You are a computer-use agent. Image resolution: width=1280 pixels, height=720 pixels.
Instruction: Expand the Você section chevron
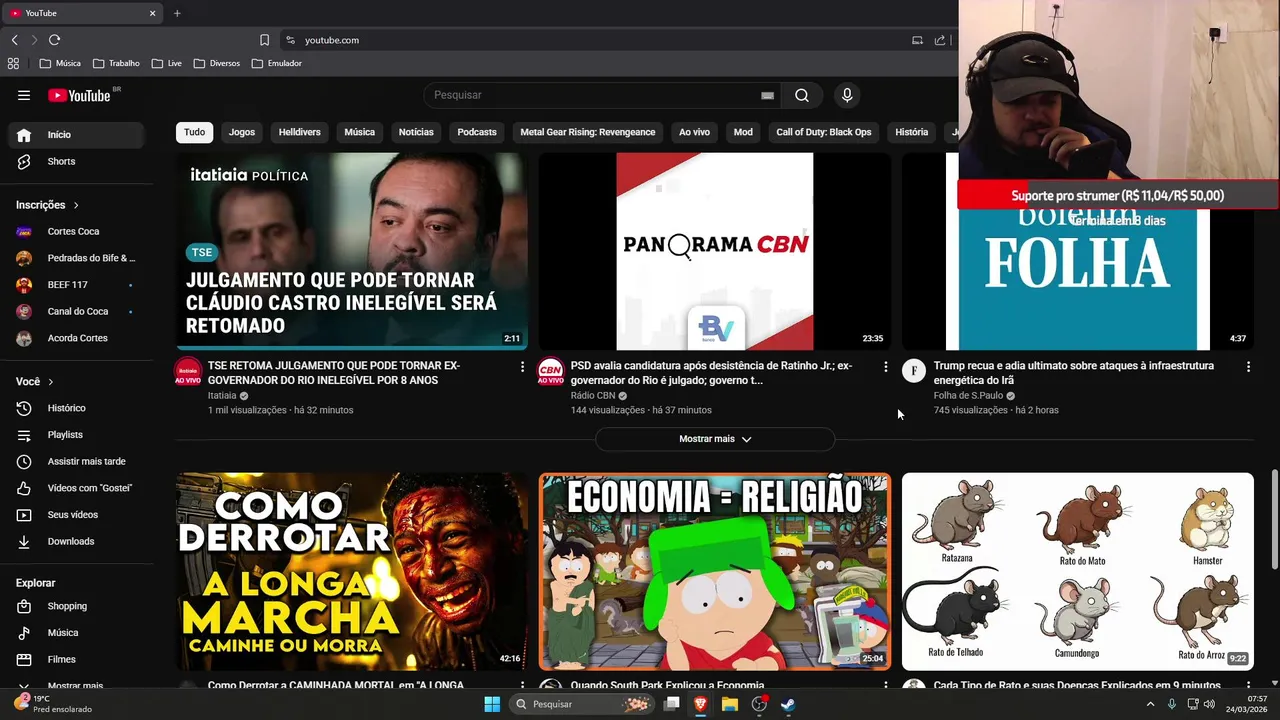[51, 382]
